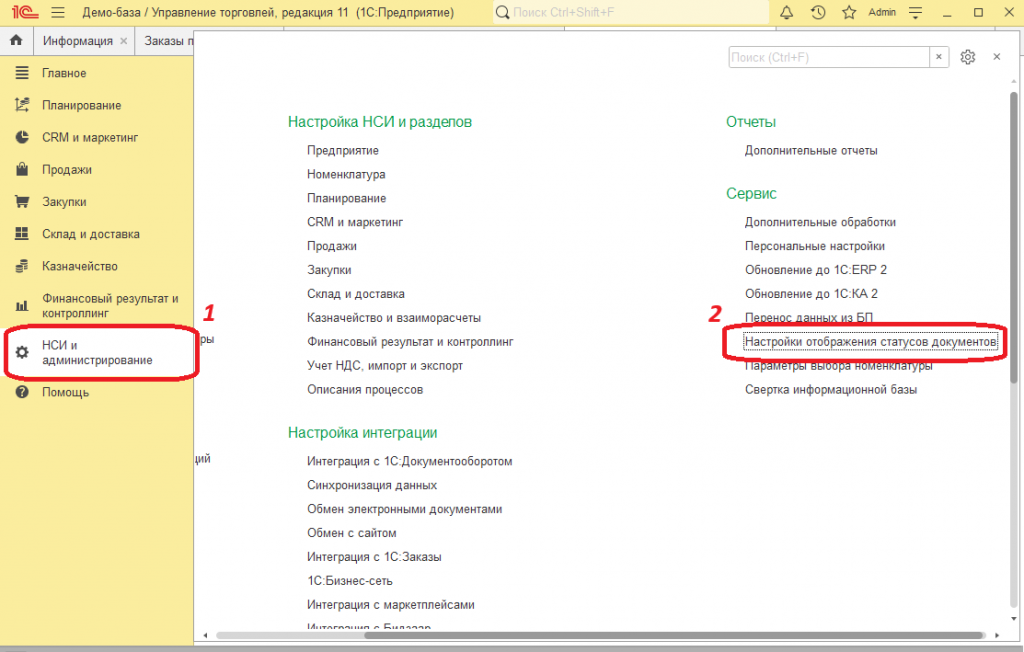Viewport: 1024px width, 652px height.
Task: Open Предприятие settings link
Action: [343, 150]
